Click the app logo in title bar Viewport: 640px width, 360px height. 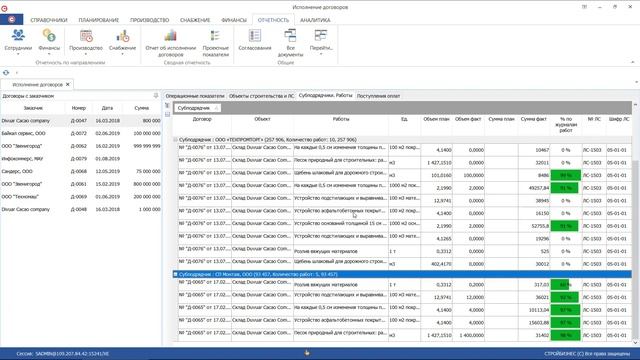coord(4,8)
